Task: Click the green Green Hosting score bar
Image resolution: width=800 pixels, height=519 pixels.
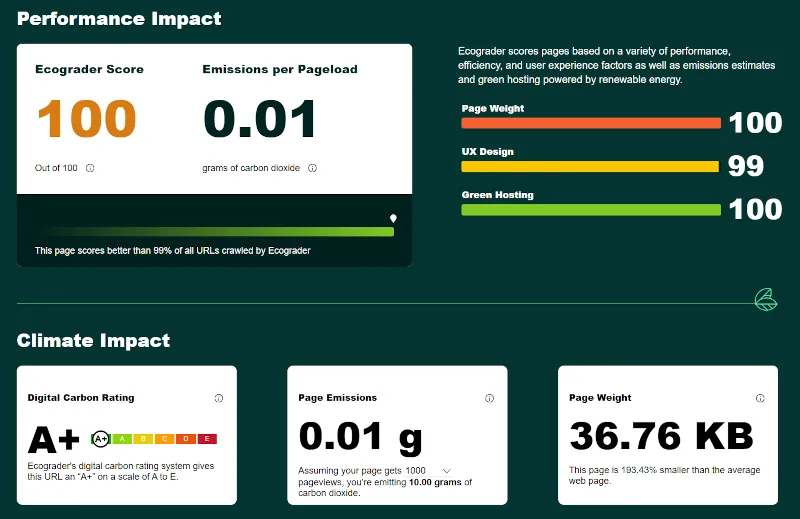Action: click(591, 210)
